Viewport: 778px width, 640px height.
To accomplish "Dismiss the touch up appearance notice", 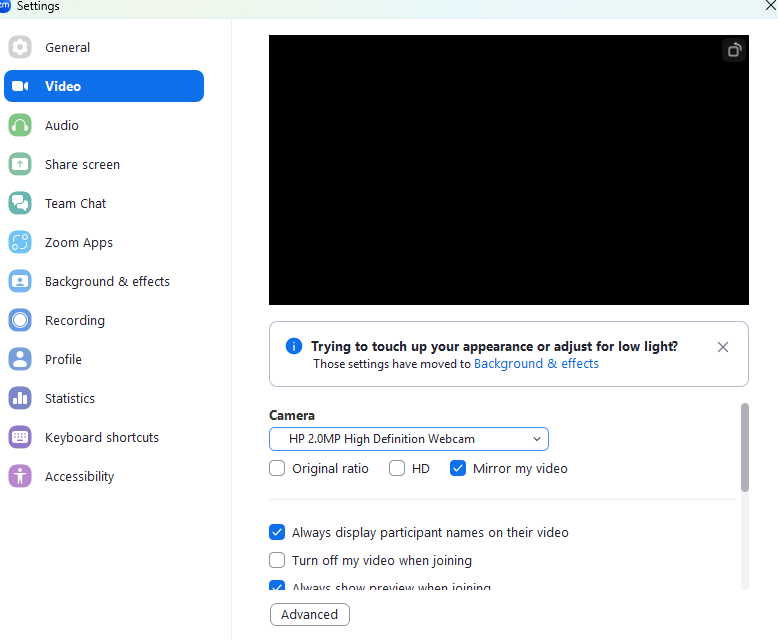I will pyautogui.click(x=722, y=347).
